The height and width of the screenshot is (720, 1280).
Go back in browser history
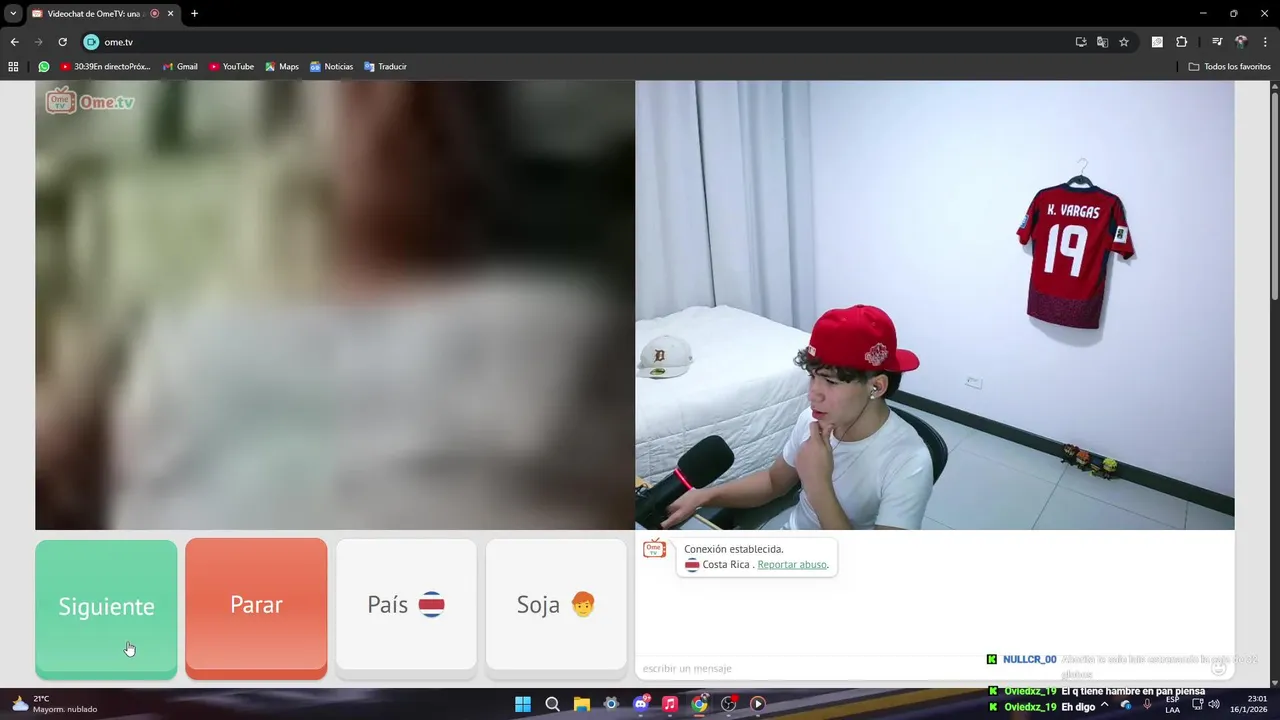pyautogui.click(x=14, y=42)
